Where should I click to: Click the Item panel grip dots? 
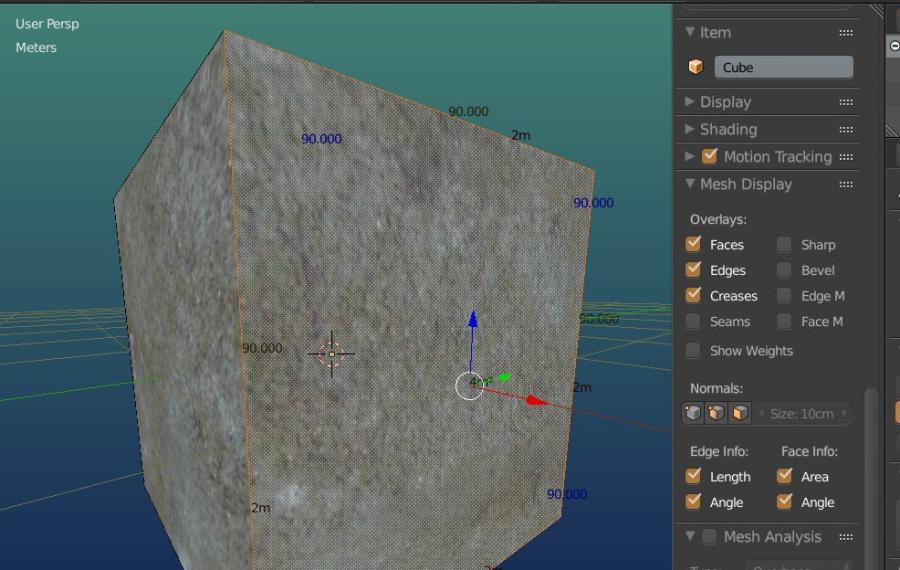pos(845,33)
